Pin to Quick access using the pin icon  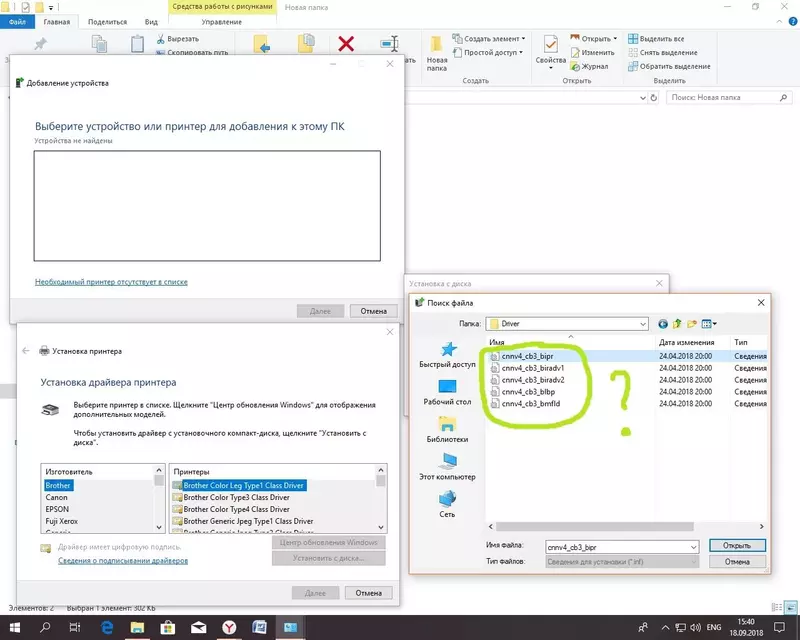[x=40, y=44]
